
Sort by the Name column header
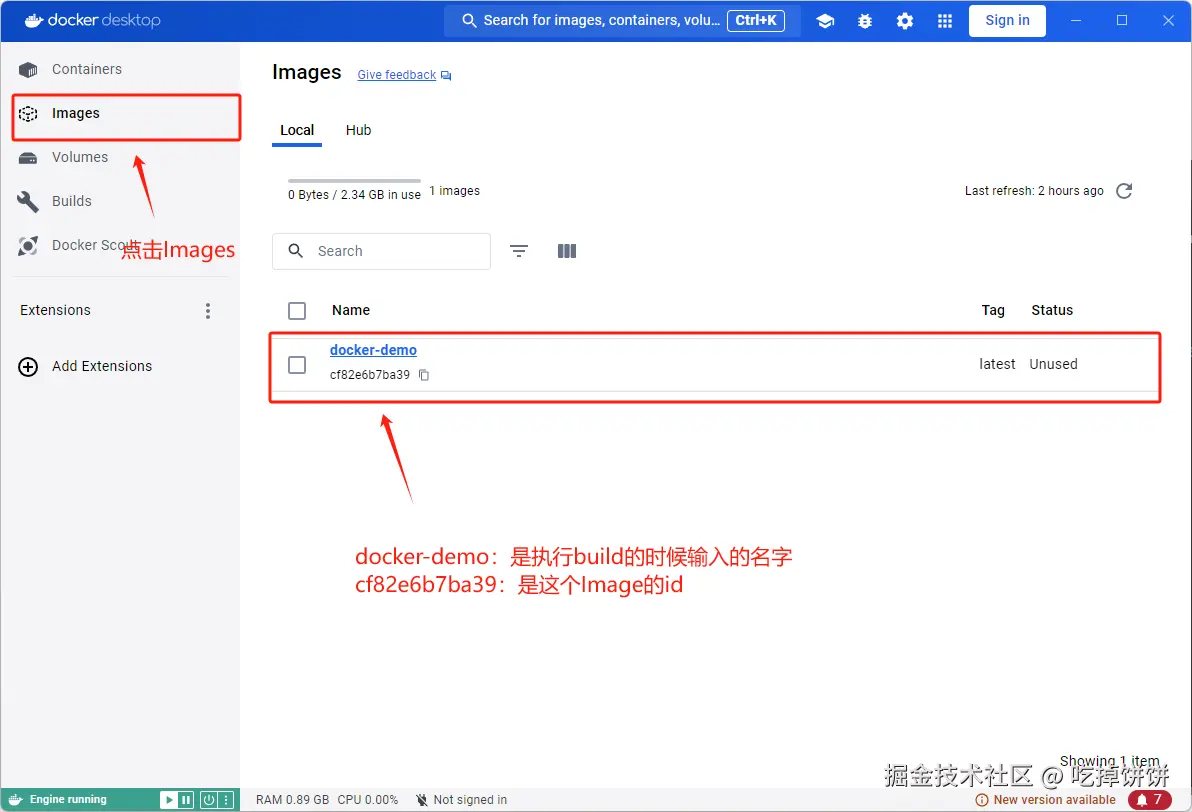click(351, 310)
